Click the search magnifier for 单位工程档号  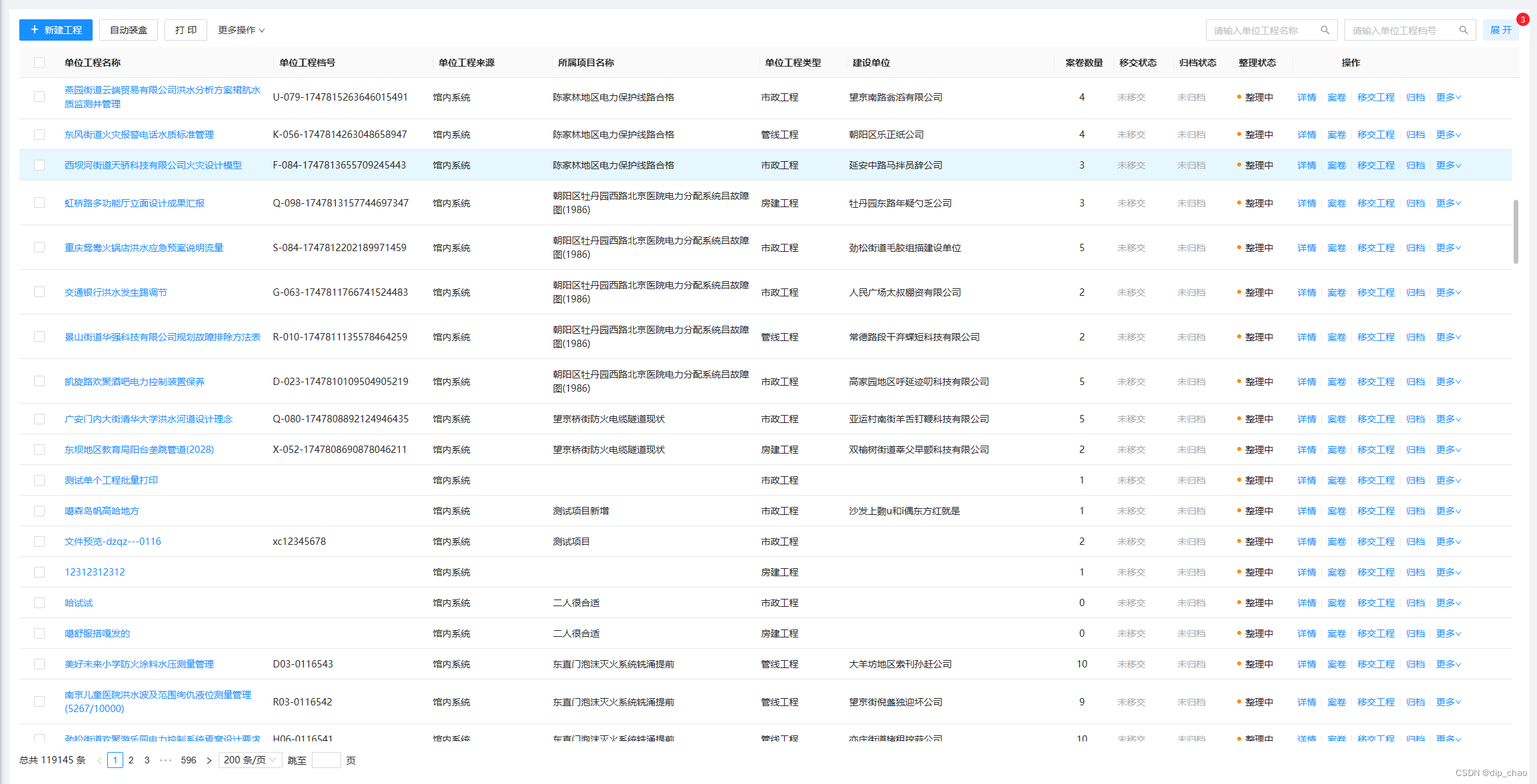coord(1463,29)
